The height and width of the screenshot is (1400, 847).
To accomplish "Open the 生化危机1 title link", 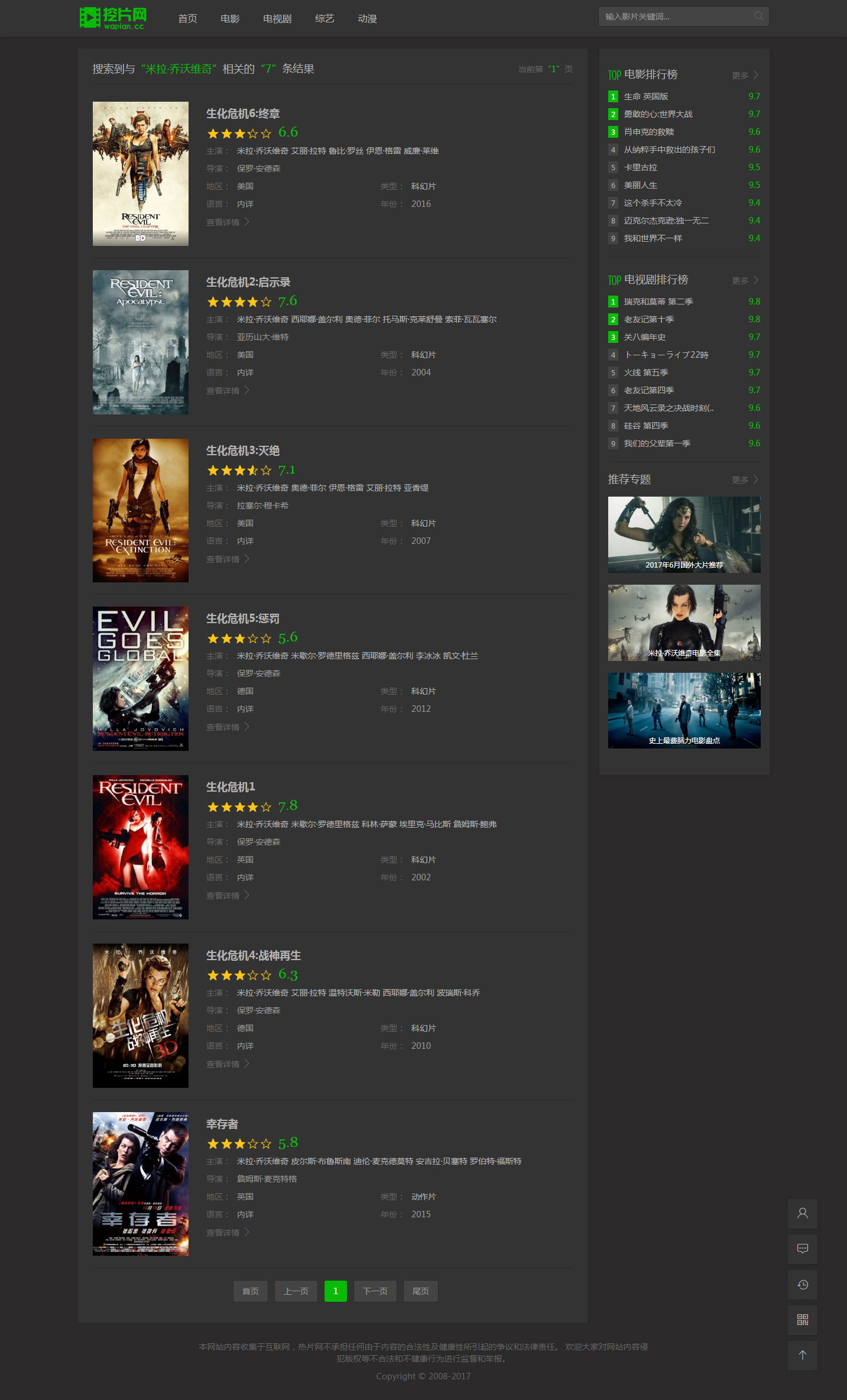I will coord(231,787).
